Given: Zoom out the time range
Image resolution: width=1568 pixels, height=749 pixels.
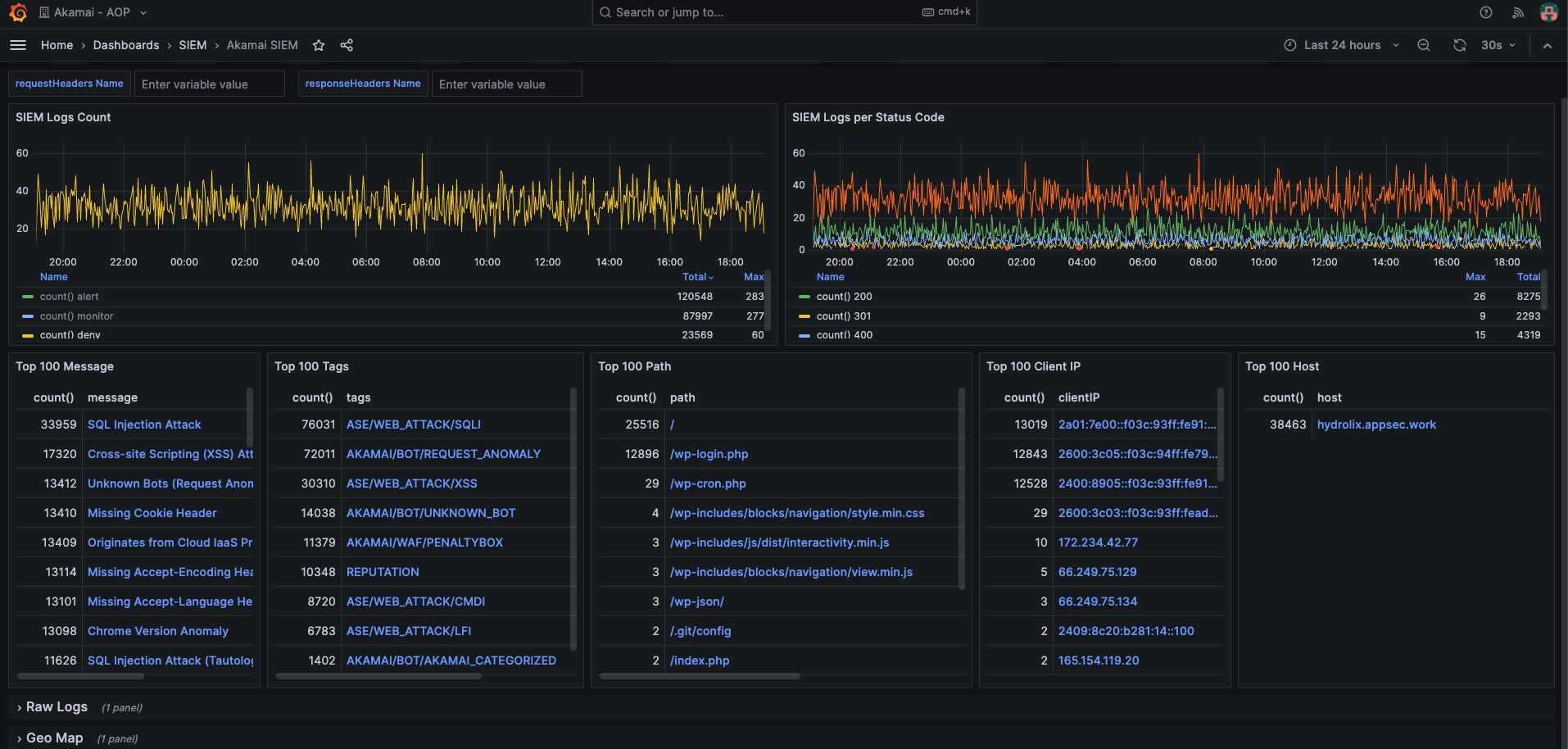Looking at the screenshot, I should pos(1424,45).
